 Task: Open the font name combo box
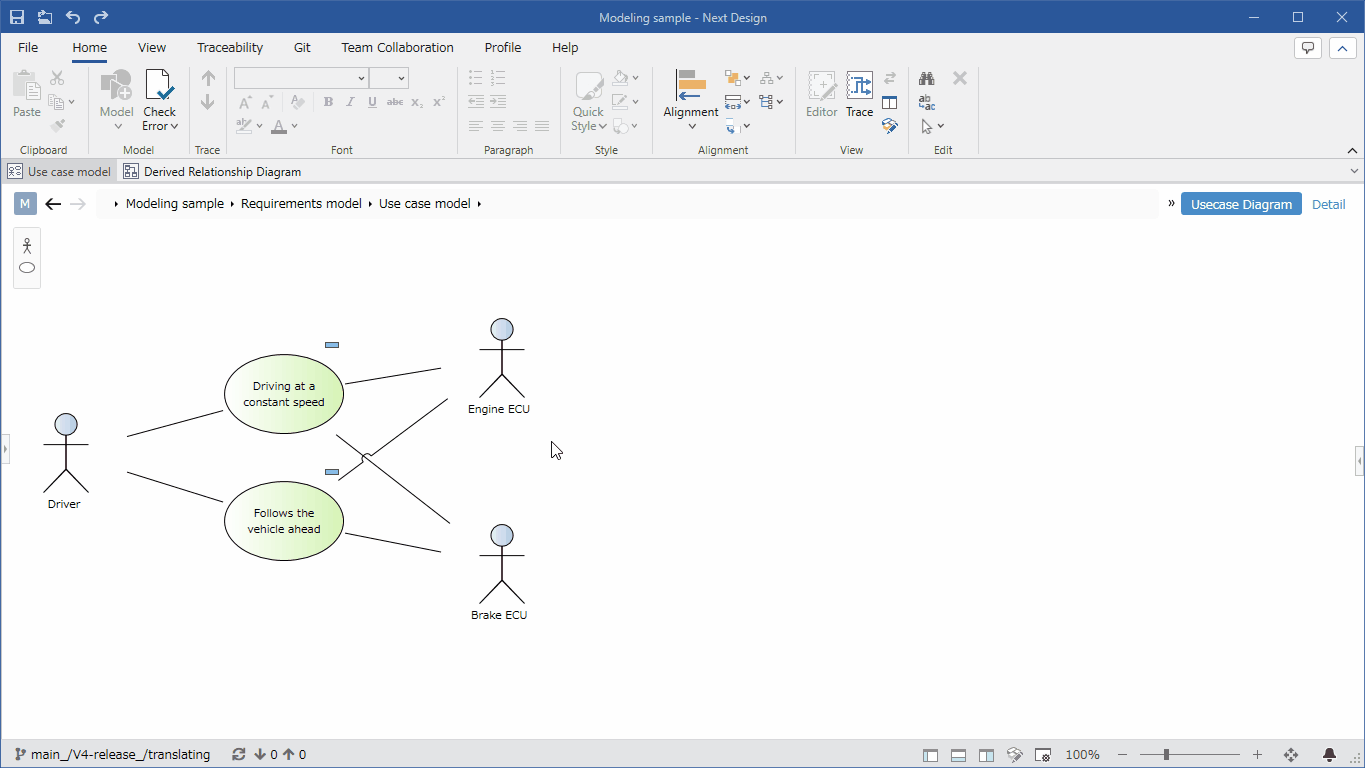[x=301, y=78]
